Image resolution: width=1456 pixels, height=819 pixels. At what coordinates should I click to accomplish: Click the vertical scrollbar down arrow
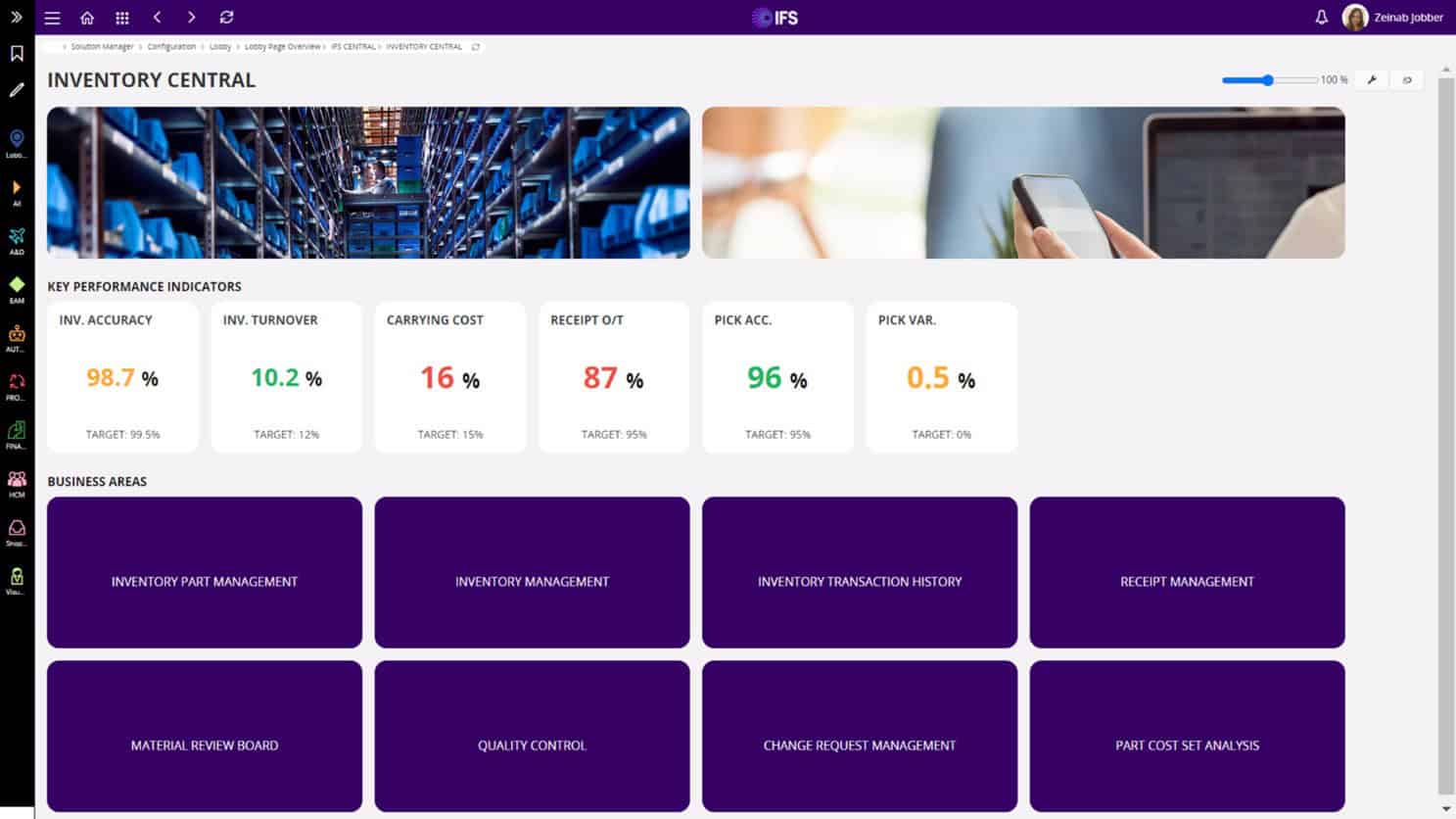[1446, 808]
